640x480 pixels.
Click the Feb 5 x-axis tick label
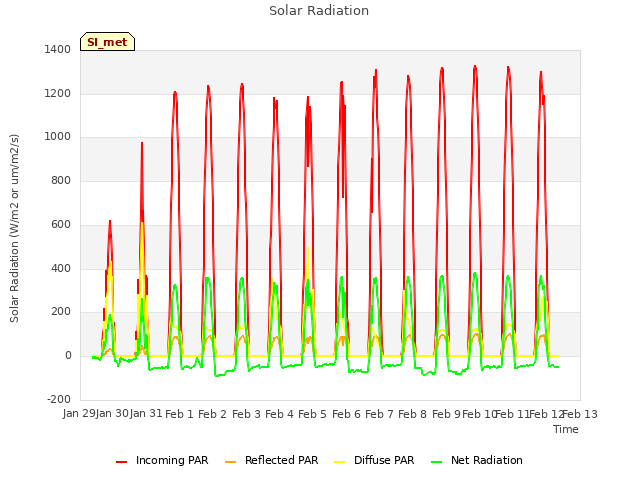click(312, 414)
